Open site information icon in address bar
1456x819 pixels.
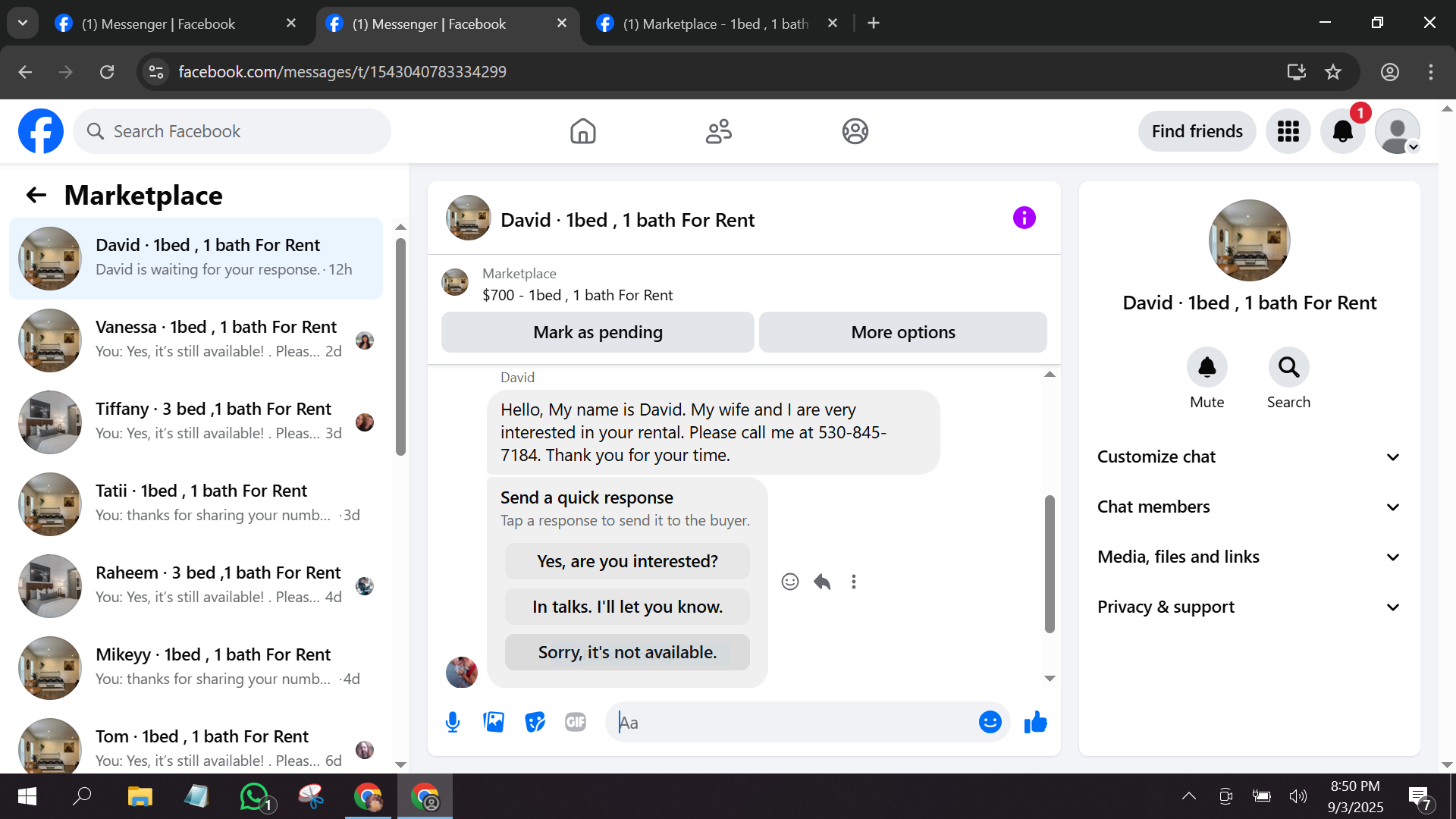[x=156, y=72]
